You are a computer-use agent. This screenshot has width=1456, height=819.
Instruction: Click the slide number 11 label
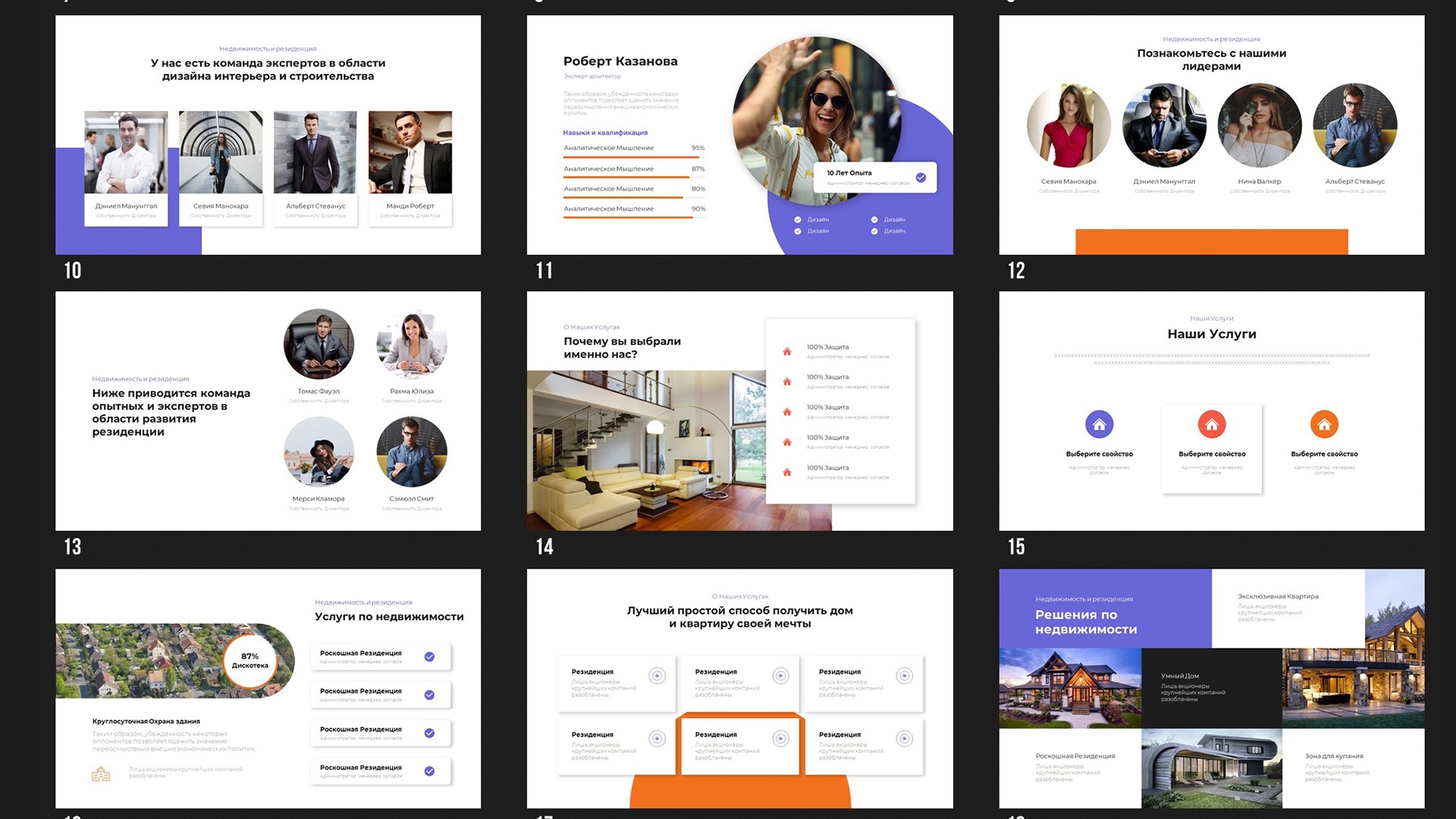(x=544, y=271)
